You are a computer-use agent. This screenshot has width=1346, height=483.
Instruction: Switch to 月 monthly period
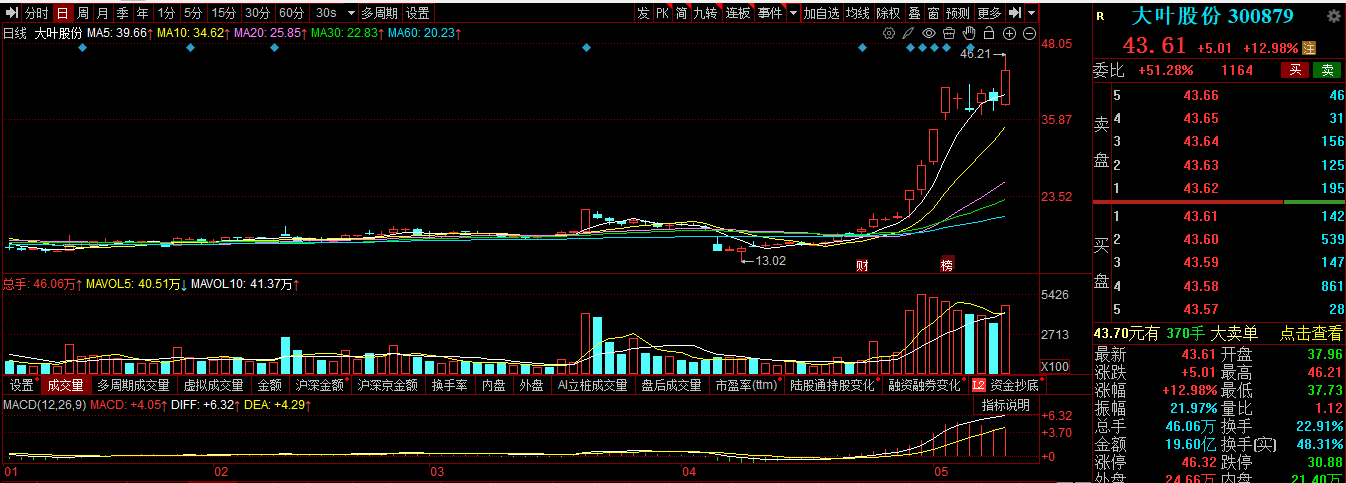(102, 13)
